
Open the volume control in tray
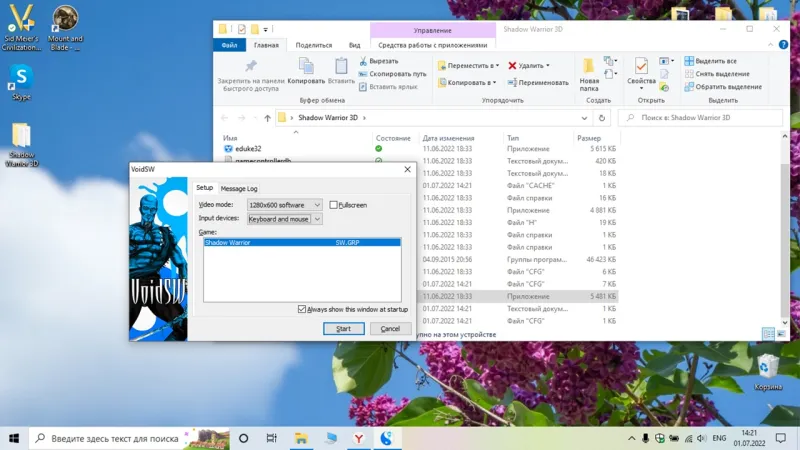point(702,438)
